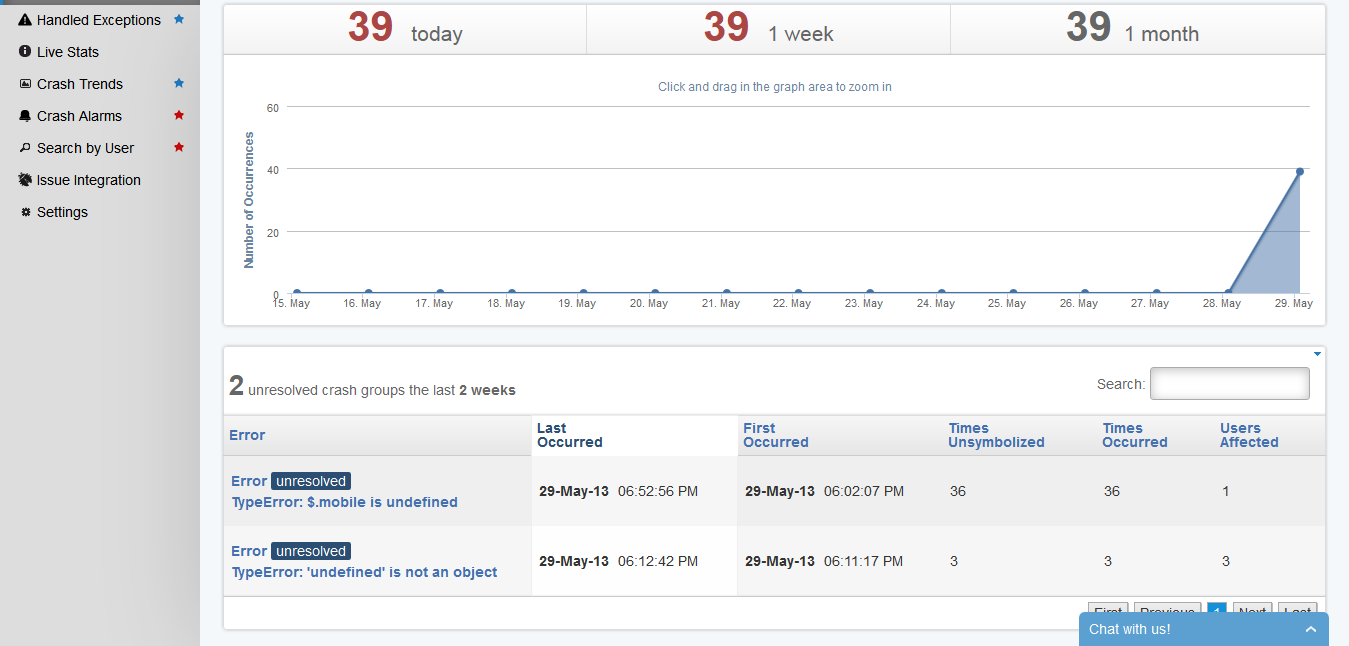Focus the crash groups Search field

pyautogui.click(x=1229, y=384)
